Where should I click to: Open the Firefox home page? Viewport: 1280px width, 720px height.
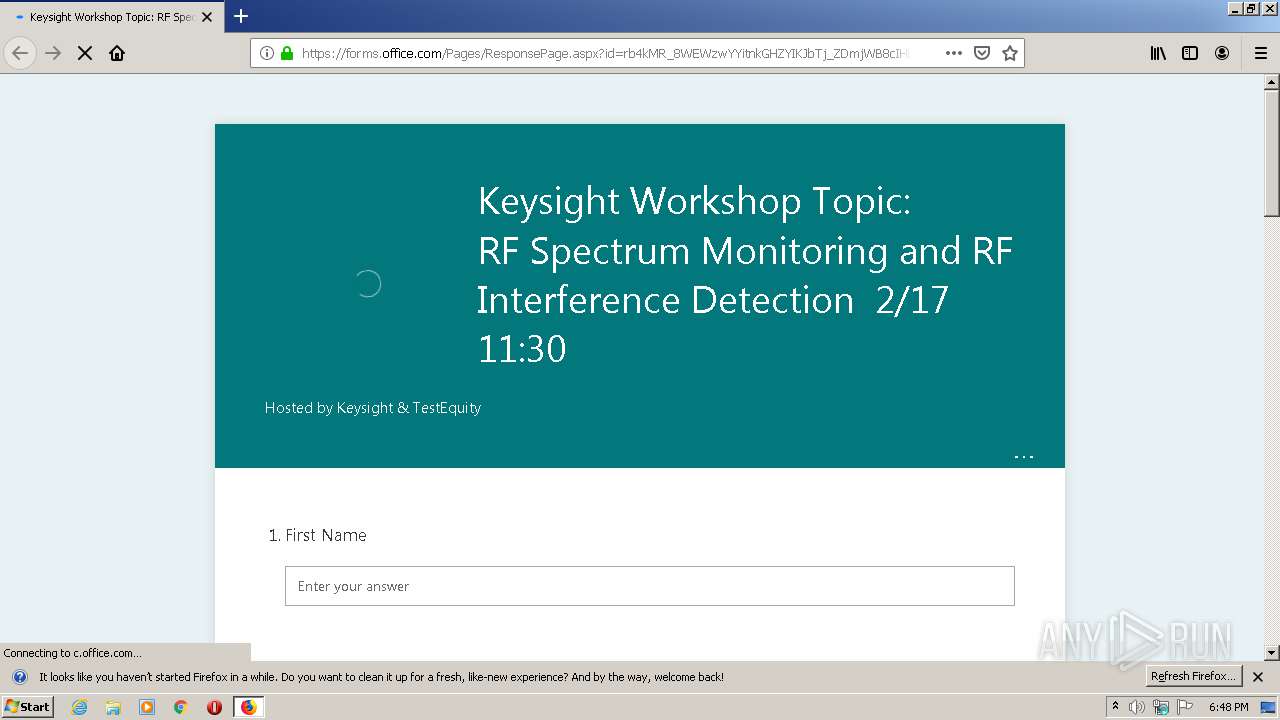(x=117, y=53)
